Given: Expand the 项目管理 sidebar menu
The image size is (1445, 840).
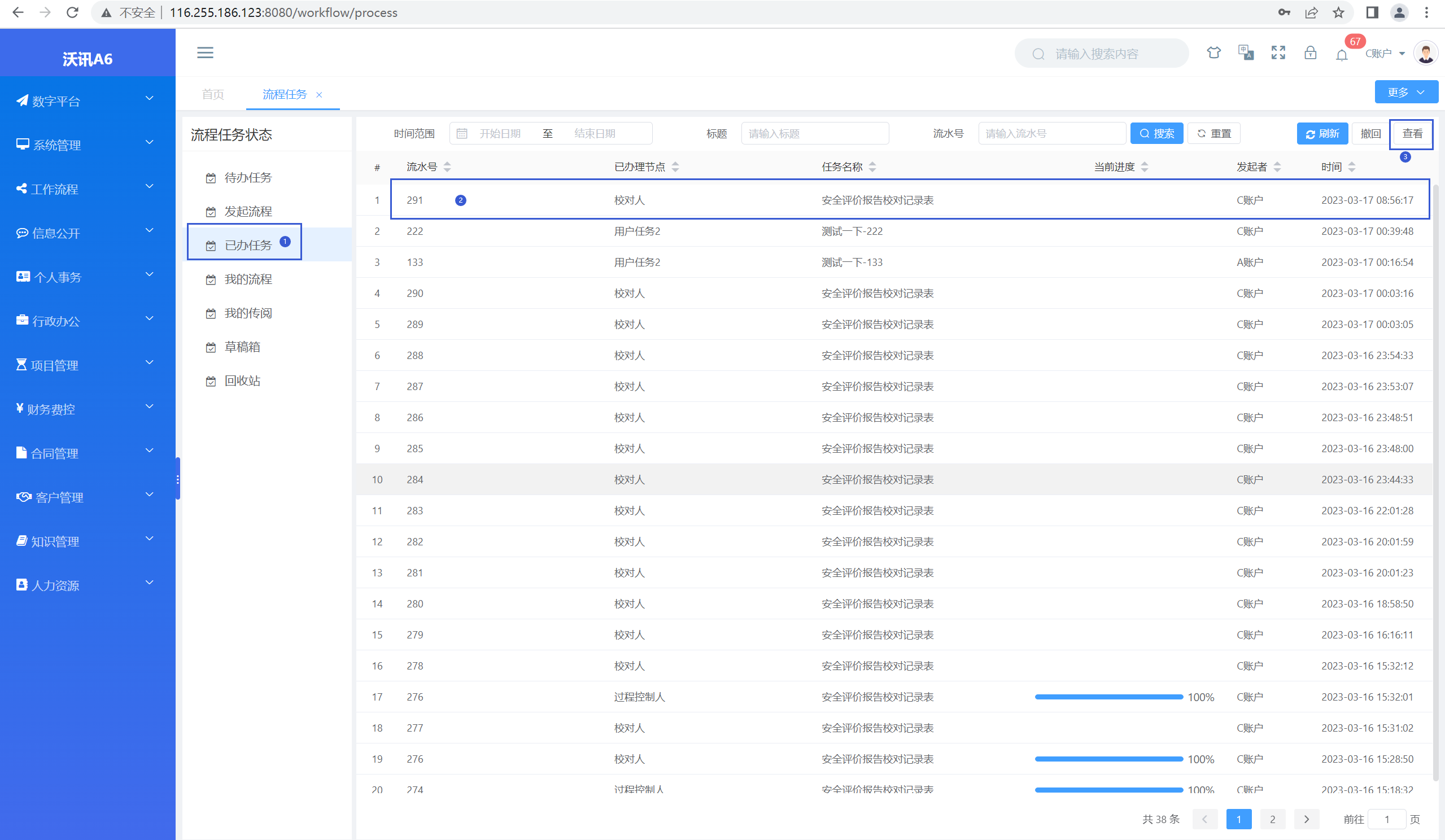Looking at the screenshot, I should pyautogui.click(x=88, y=365).
